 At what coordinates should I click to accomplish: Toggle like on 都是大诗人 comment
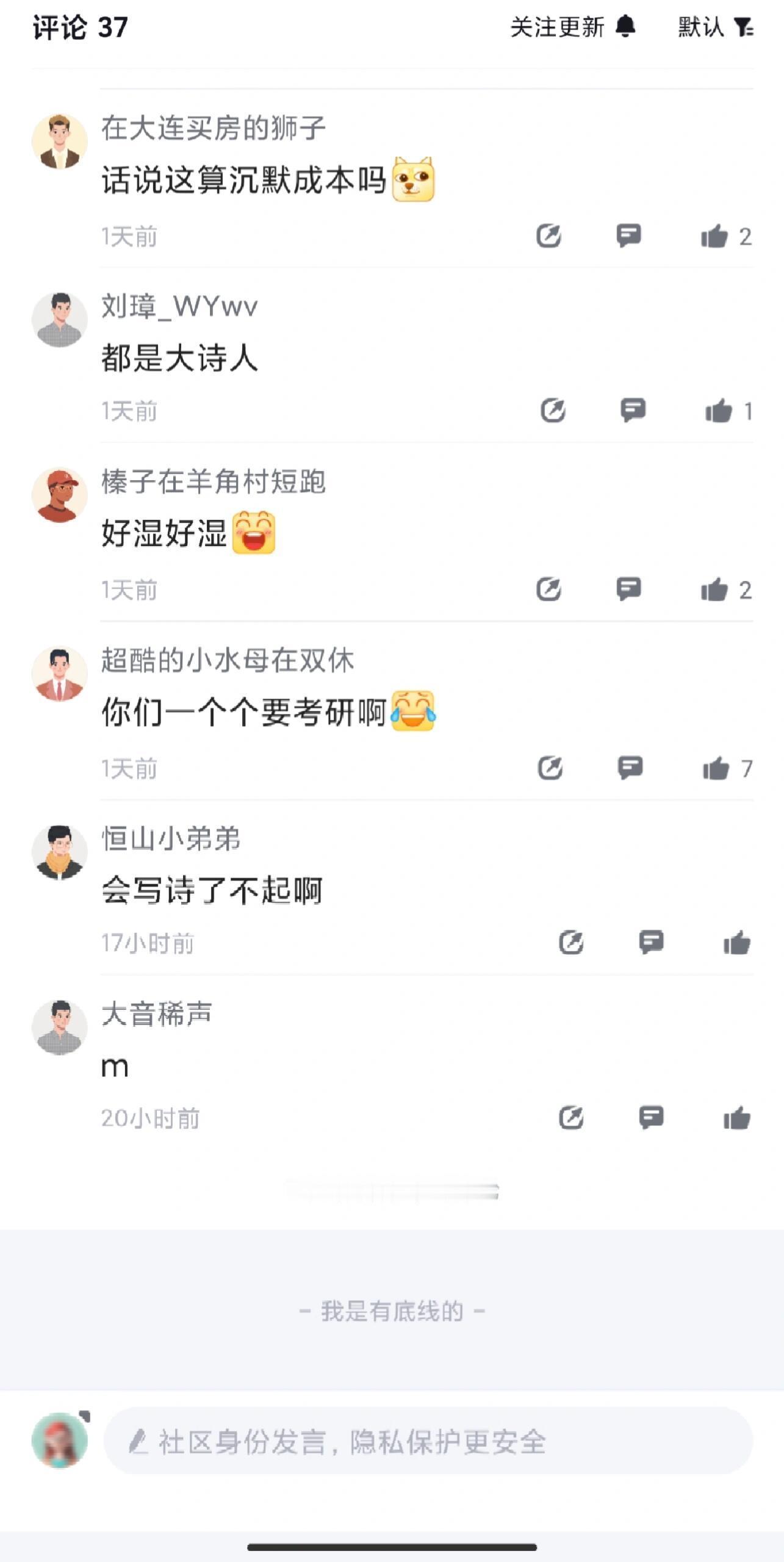(719, 411)
